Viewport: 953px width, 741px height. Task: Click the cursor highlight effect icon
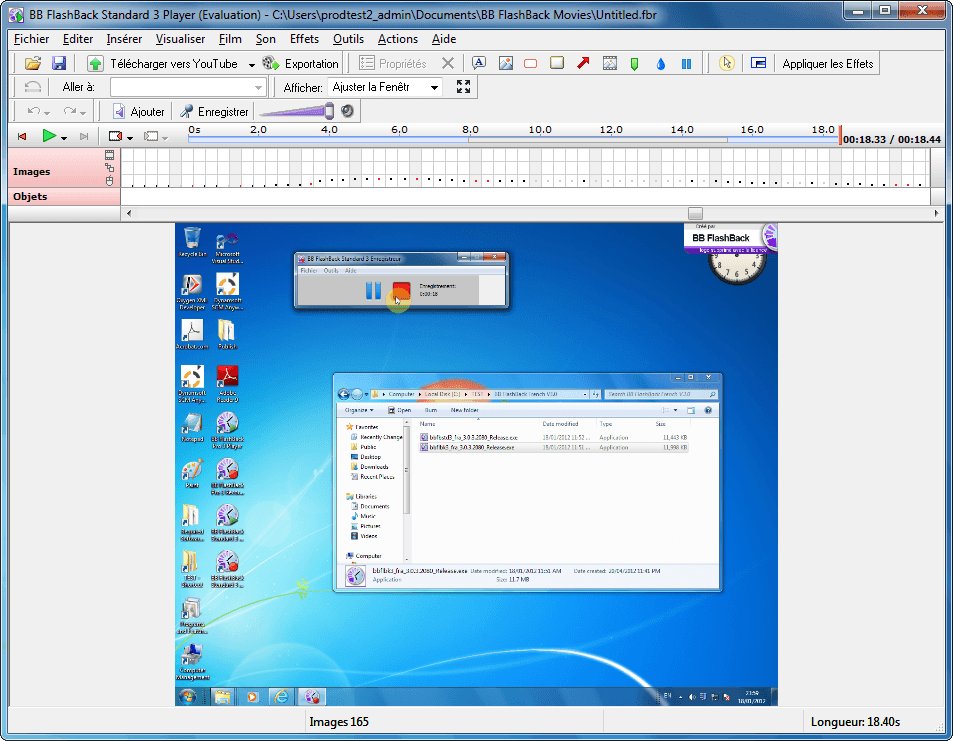[726, 63]
